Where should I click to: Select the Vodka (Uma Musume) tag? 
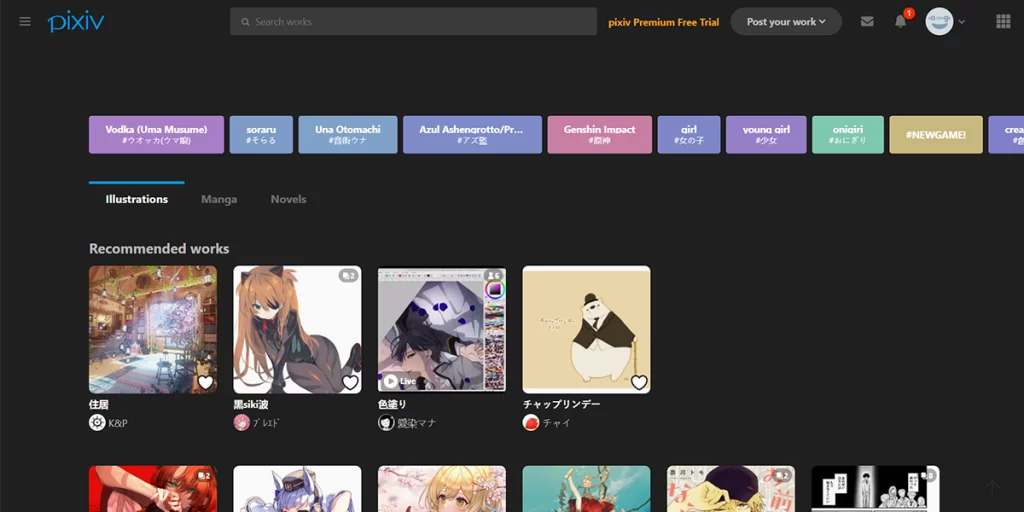click(x=156, y=135)
